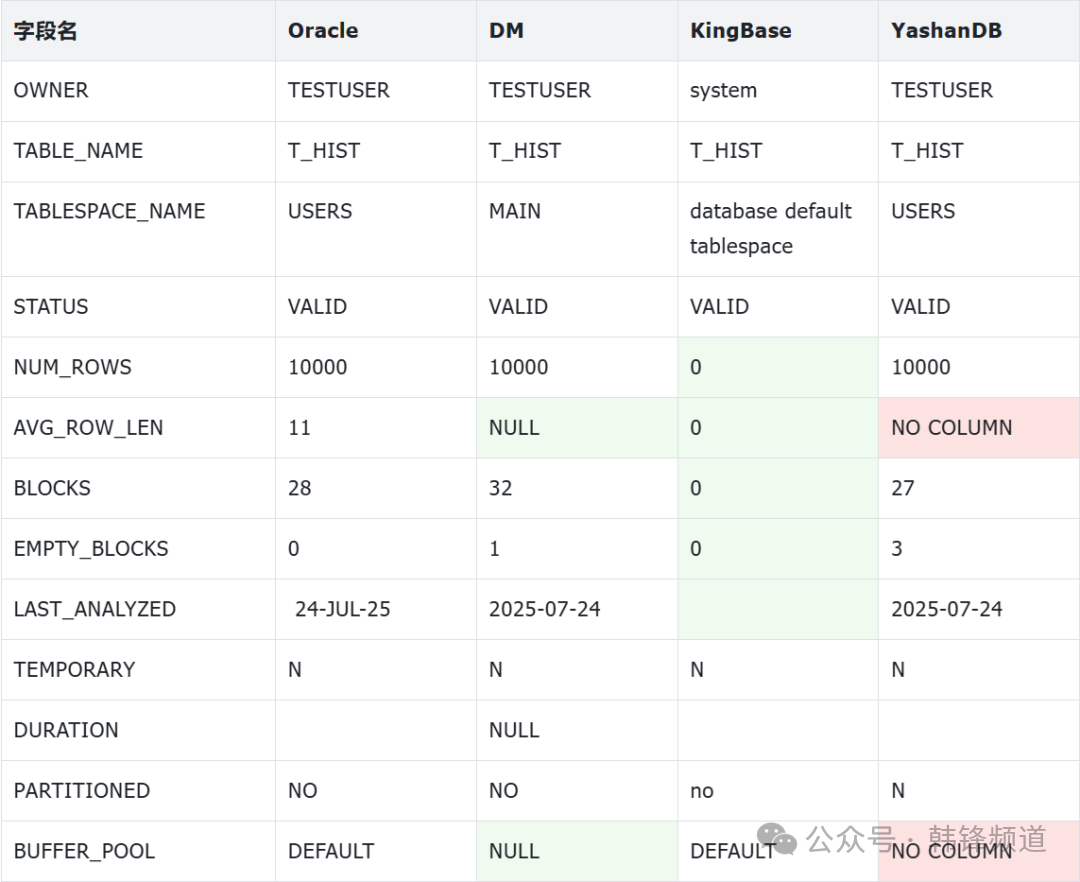Image resolution: width=1080 pixels, height=882 pixels.
Task: Select the BUFFER_POOL row label
Action: [x=84, y=852]
